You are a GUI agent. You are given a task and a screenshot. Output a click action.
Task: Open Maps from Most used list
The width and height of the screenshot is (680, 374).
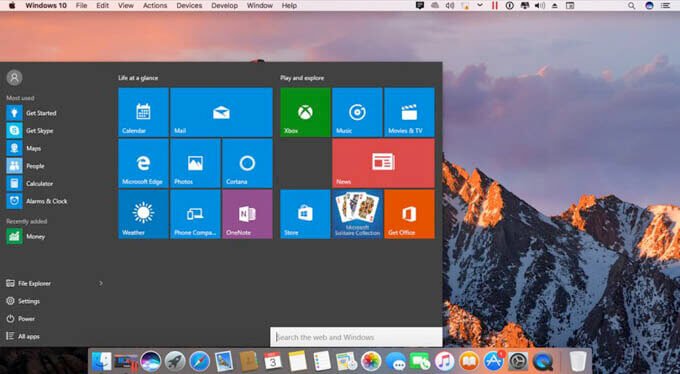tap(24, 148)
